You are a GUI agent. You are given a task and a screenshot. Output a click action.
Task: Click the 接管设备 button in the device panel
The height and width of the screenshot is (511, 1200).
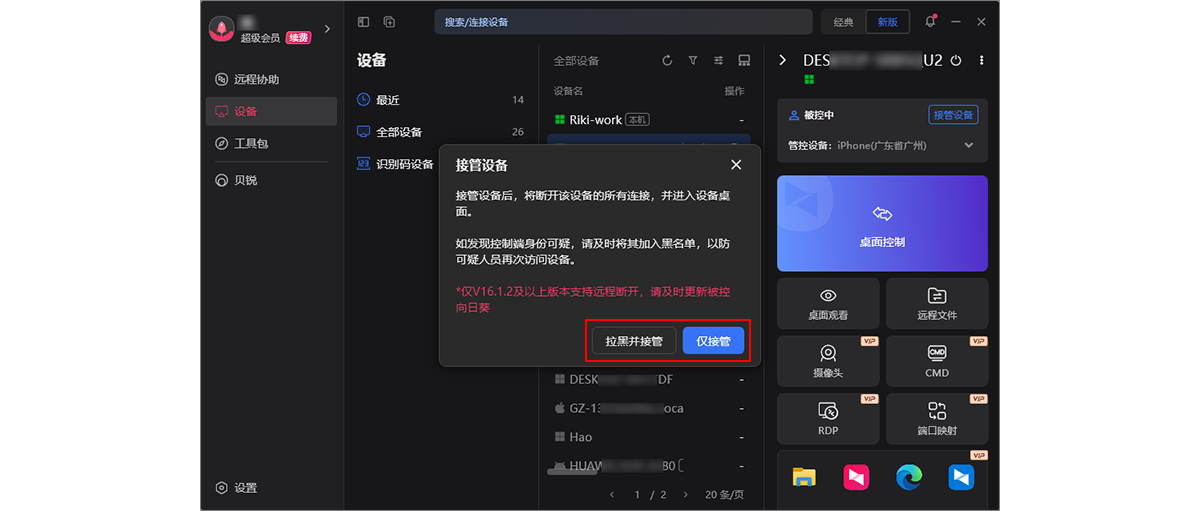953,115
